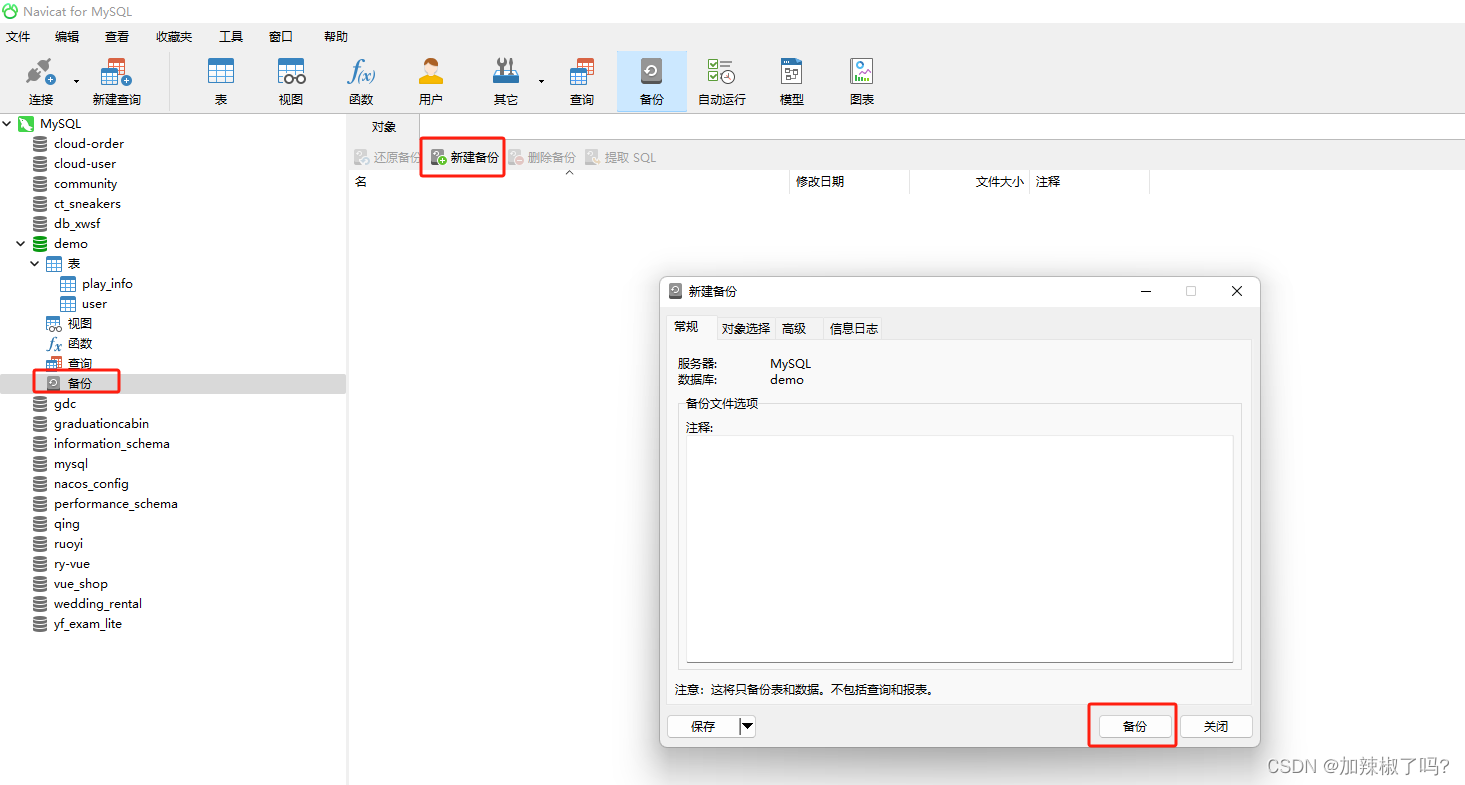Open dropdown arrow next to 连接
Viewport: 1465px width, 785px height.
pos(76,81)
